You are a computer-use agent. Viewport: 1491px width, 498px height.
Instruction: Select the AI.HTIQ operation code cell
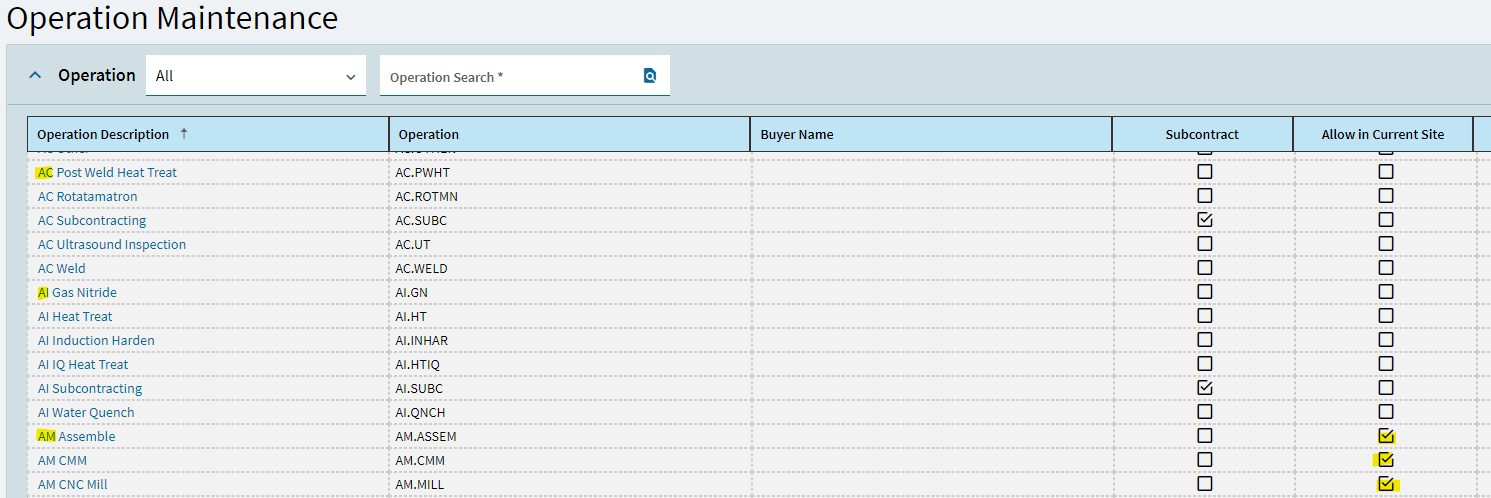[570, 364]
